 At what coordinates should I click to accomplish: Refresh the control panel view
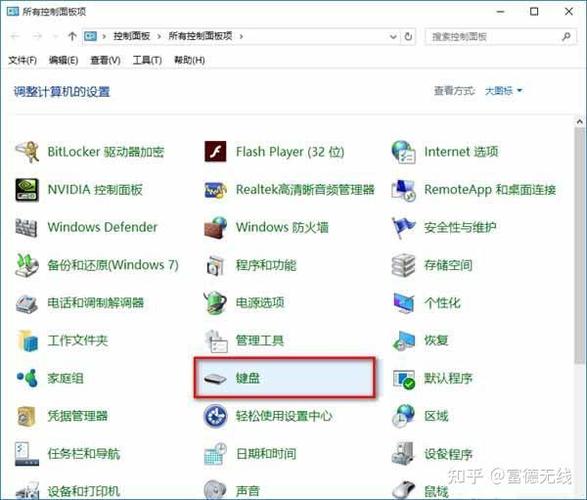(x=408, y=37)
